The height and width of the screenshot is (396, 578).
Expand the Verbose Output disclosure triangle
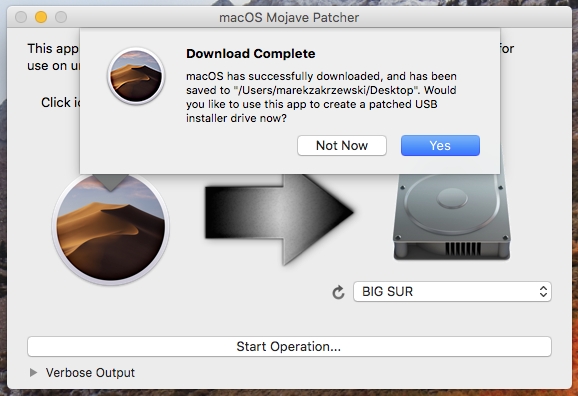[33, 373]
